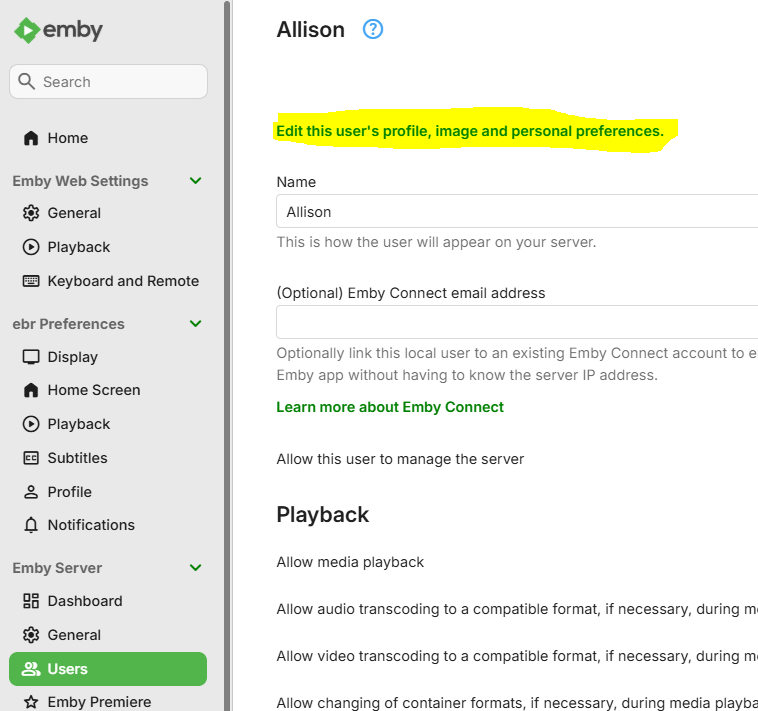The height and width of the screenshot is (711, 758).
Task: Open Learn more about Emby Connect
Action: 390,407
